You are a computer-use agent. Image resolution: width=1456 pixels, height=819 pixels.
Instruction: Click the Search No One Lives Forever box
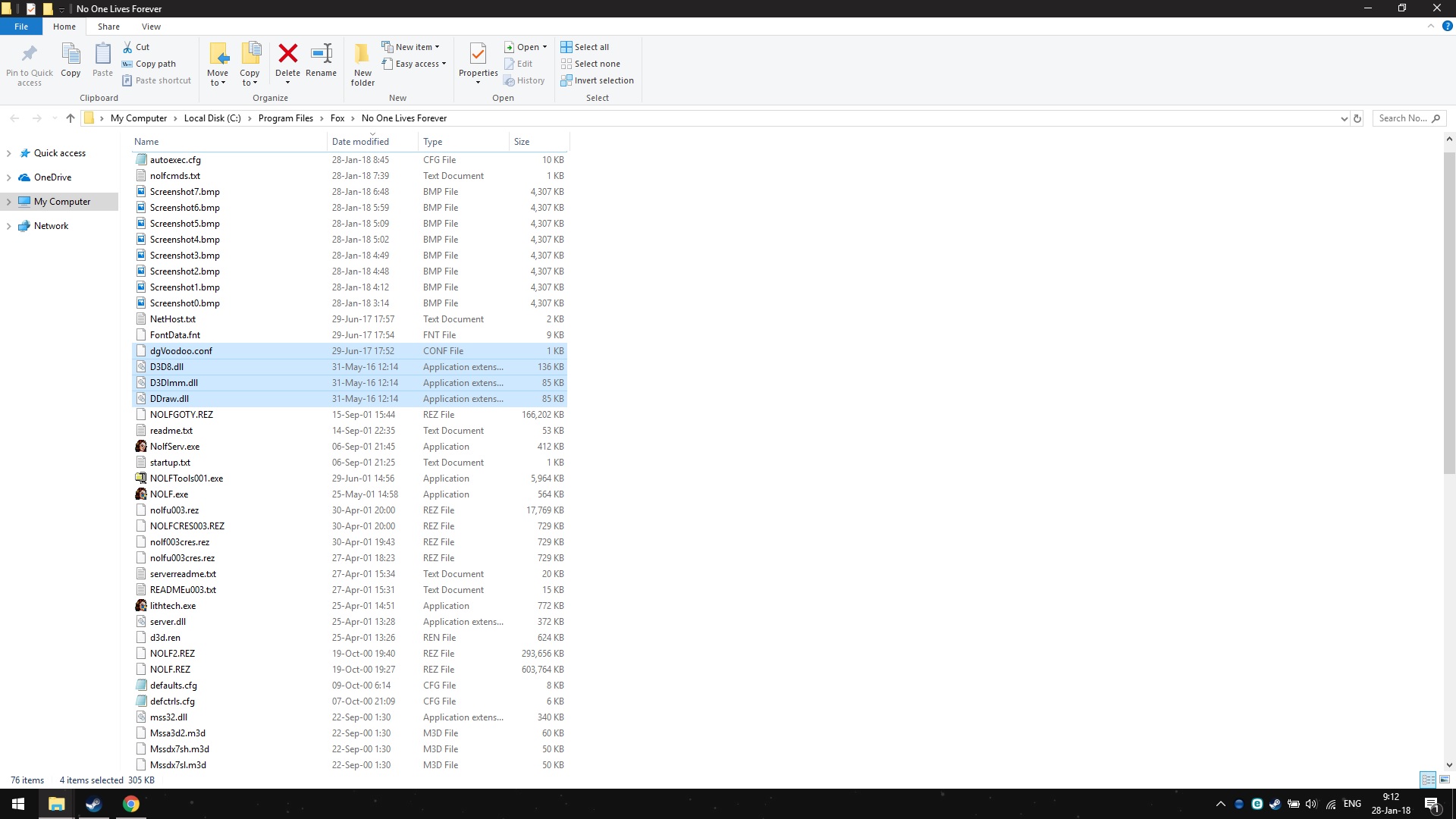pos(1409,118)
